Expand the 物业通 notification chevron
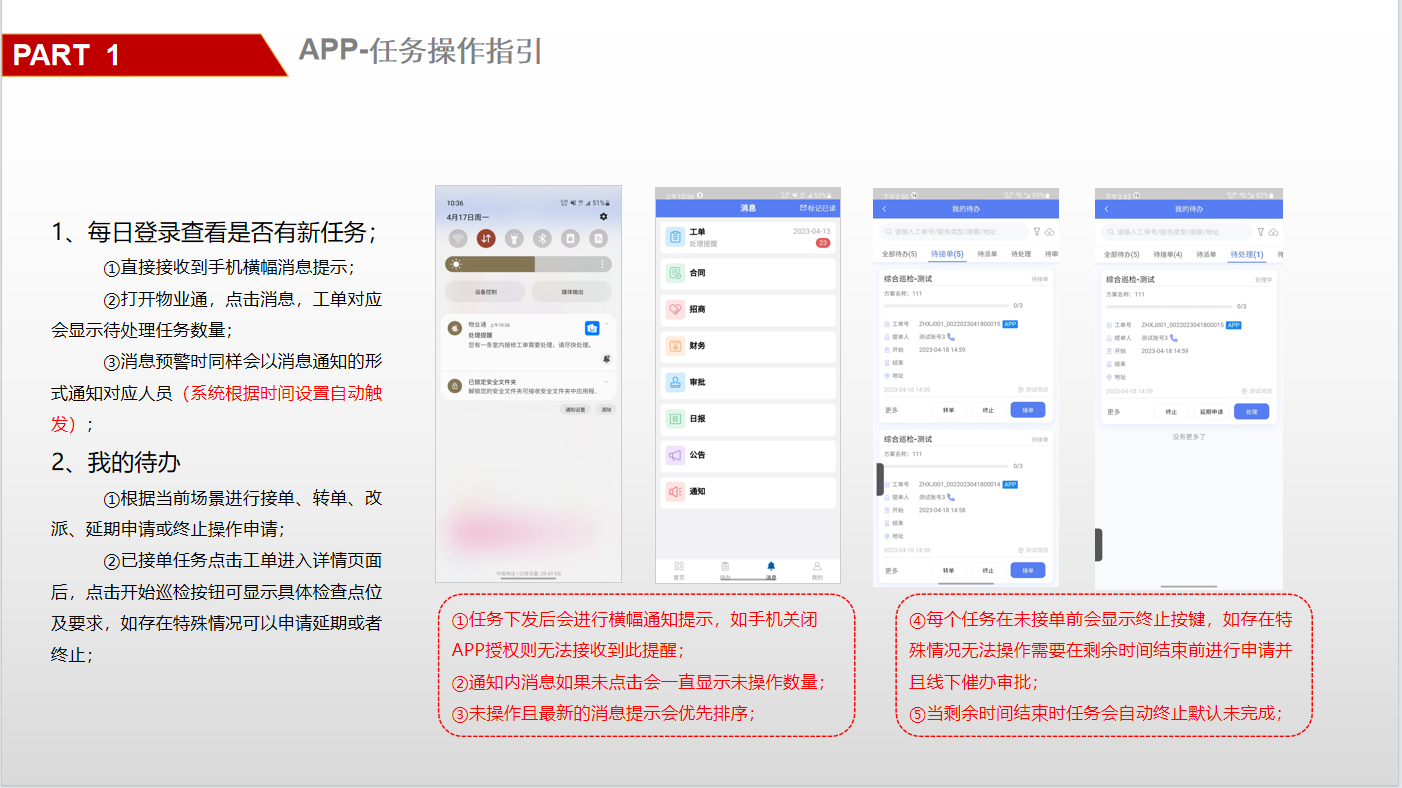This screenshot has width=1402, height=788. point(607,324)
